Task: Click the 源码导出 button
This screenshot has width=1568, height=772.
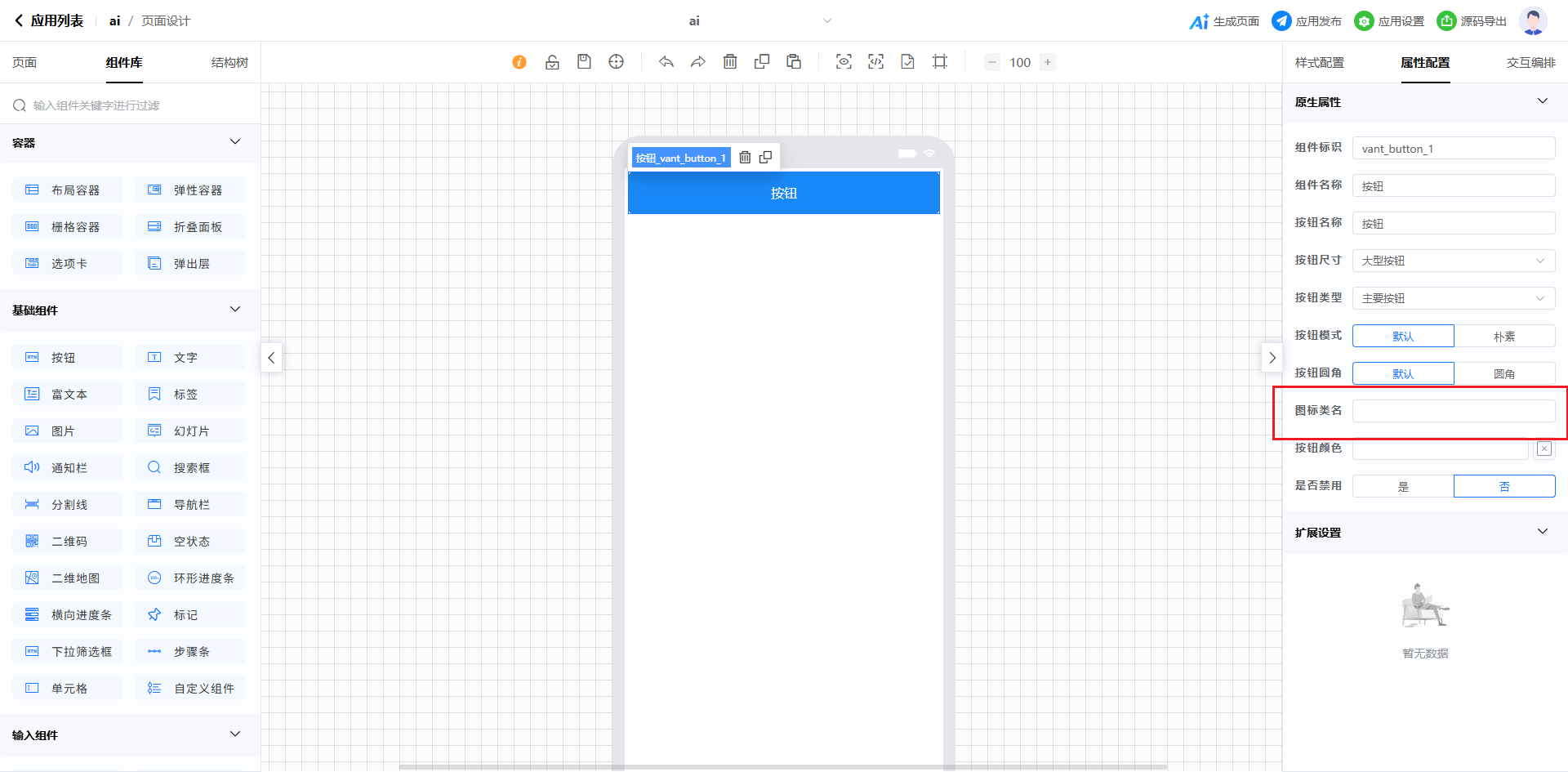Action: [x=1472, y=21]
